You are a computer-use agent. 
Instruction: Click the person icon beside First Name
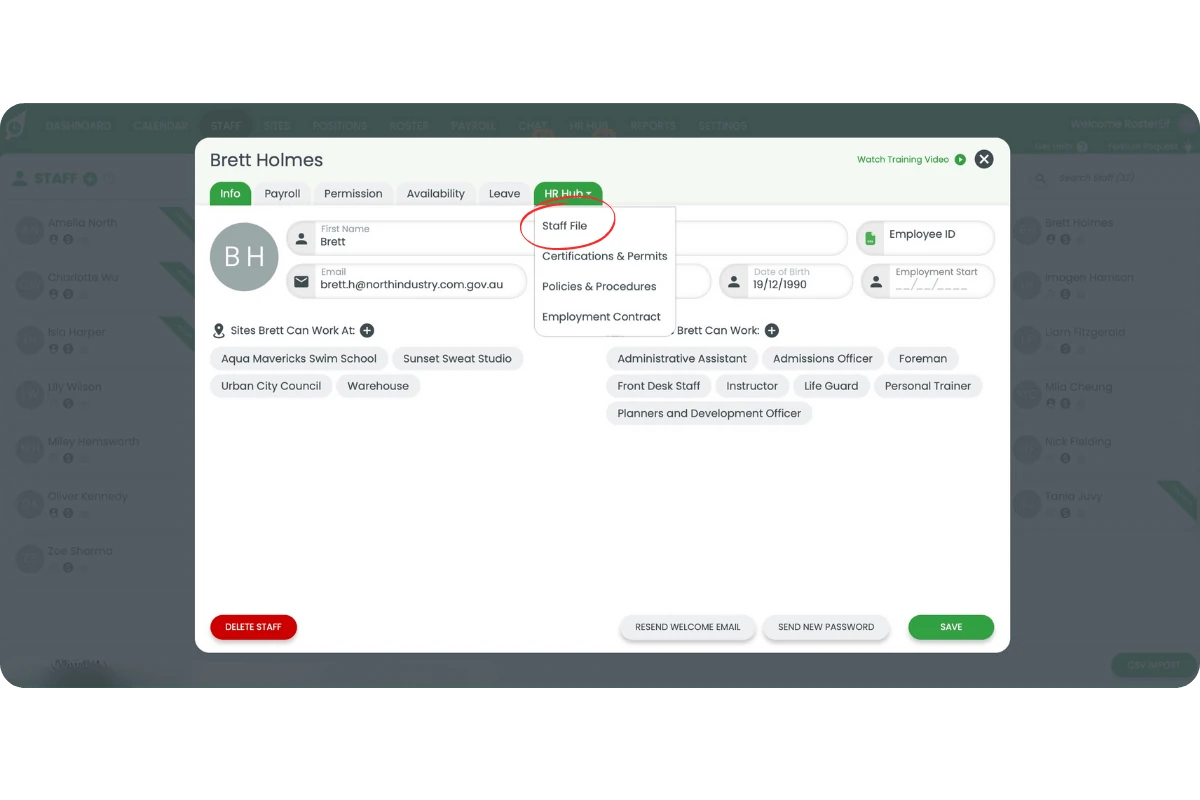click(301, 238)
